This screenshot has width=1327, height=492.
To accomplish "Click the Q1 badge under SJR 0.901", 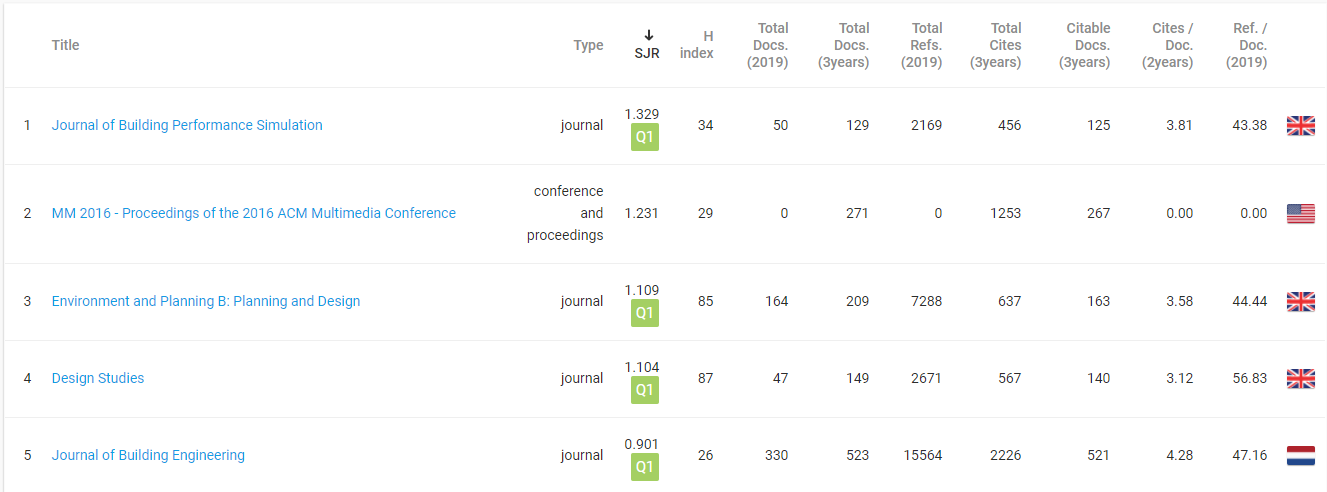I will (645, 468).
